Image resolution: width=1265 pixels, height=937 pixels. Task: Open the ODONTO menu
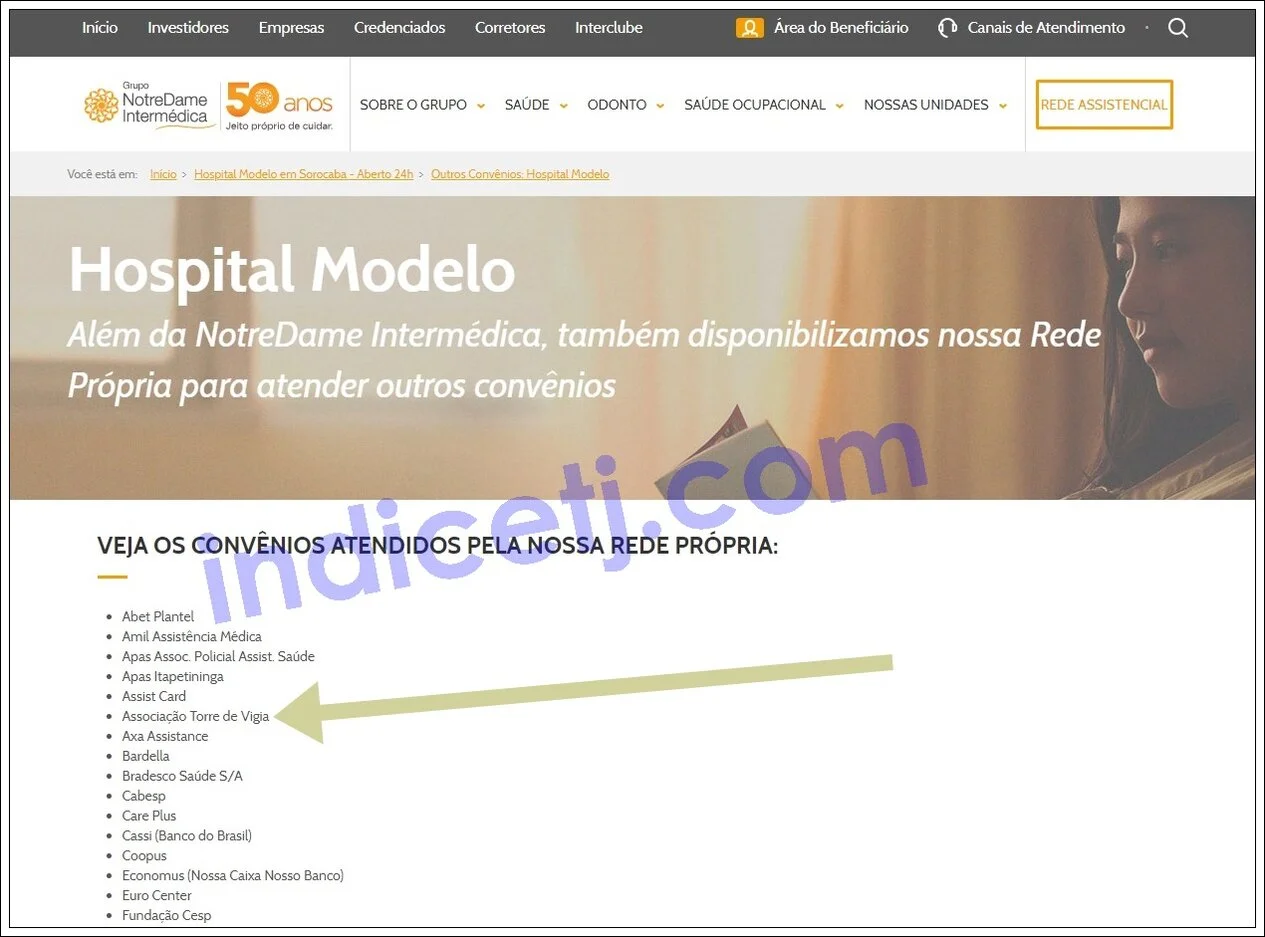tap(617, 105)
